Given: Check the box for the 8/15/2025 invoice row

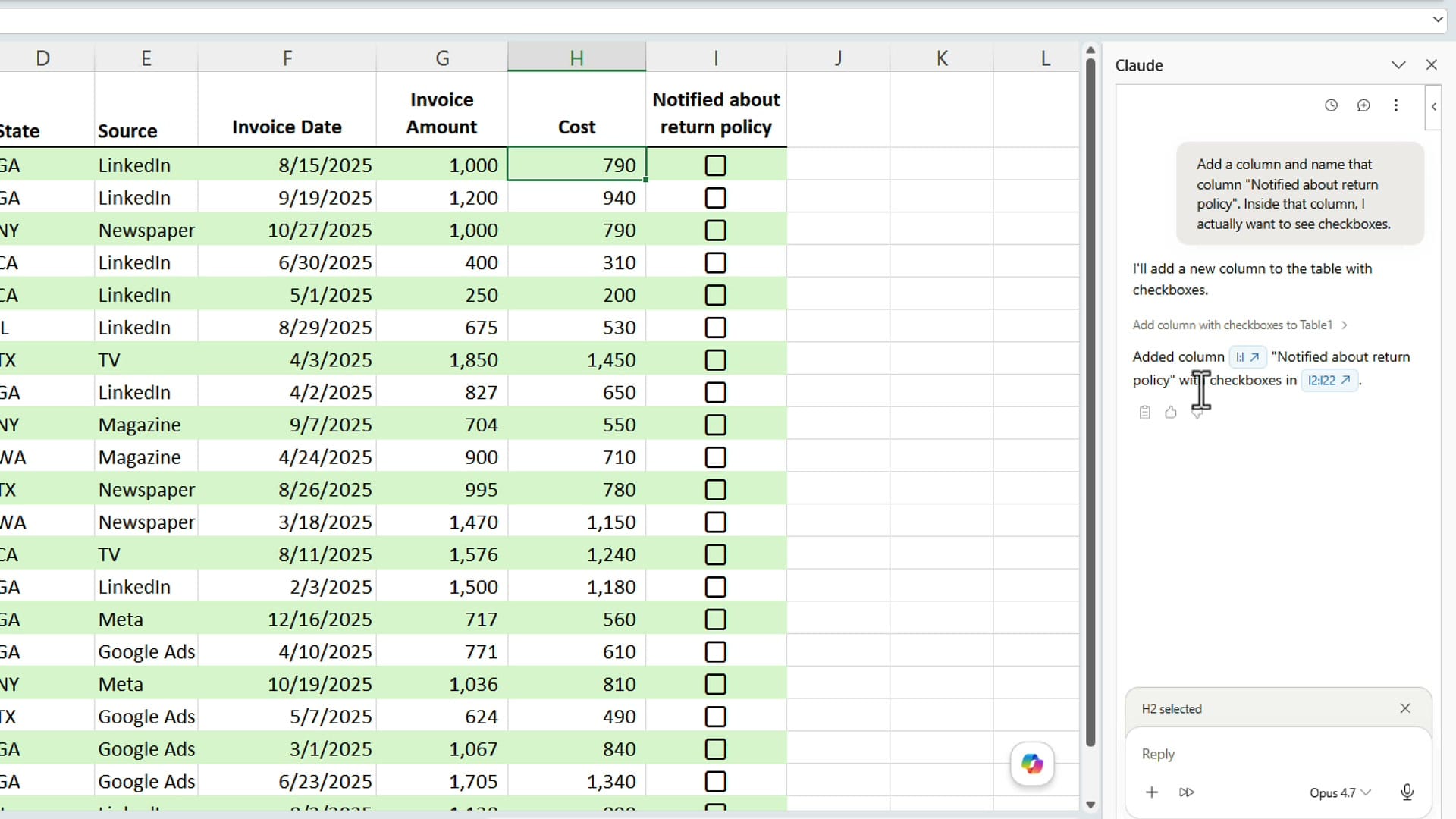Looking at the screenshot, I should pos(715,165).
